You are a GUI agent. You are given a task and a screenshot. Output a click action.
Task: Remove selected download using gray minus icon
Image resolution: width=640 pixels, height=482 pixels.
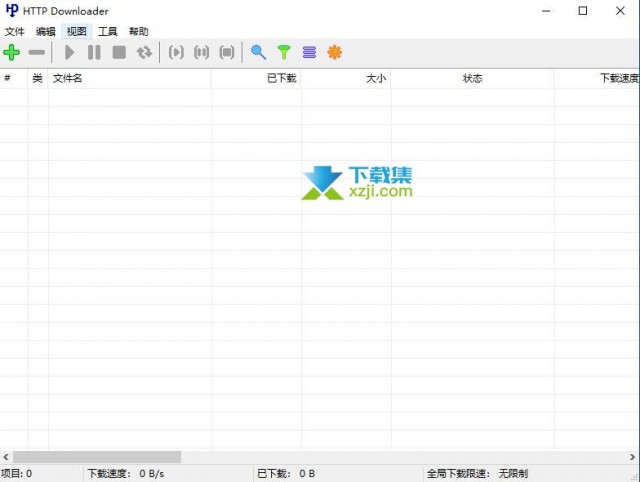pyautogui.click(x=37, y=52)
